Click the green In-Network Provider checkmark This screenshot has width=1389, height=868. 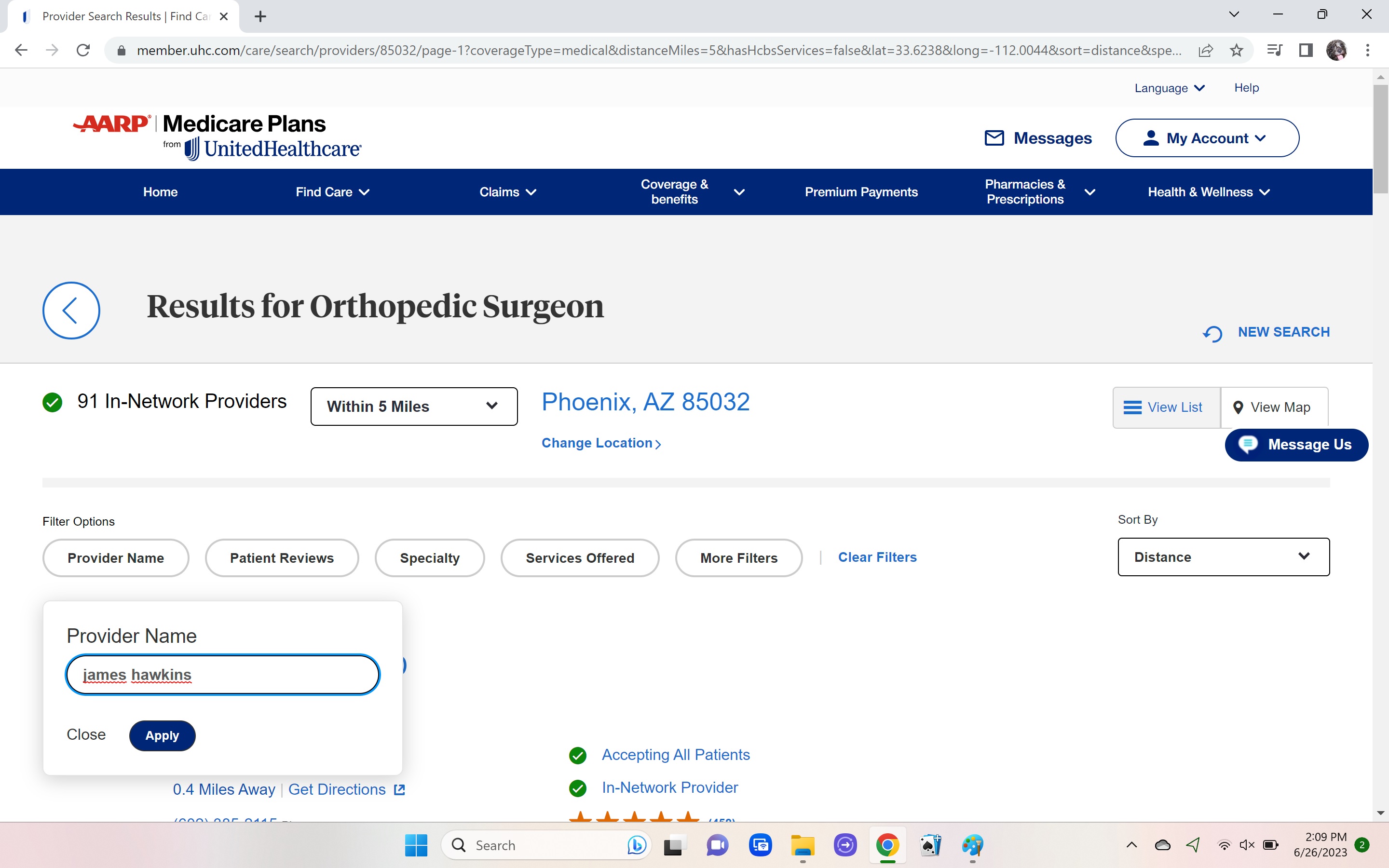[577, 787]
